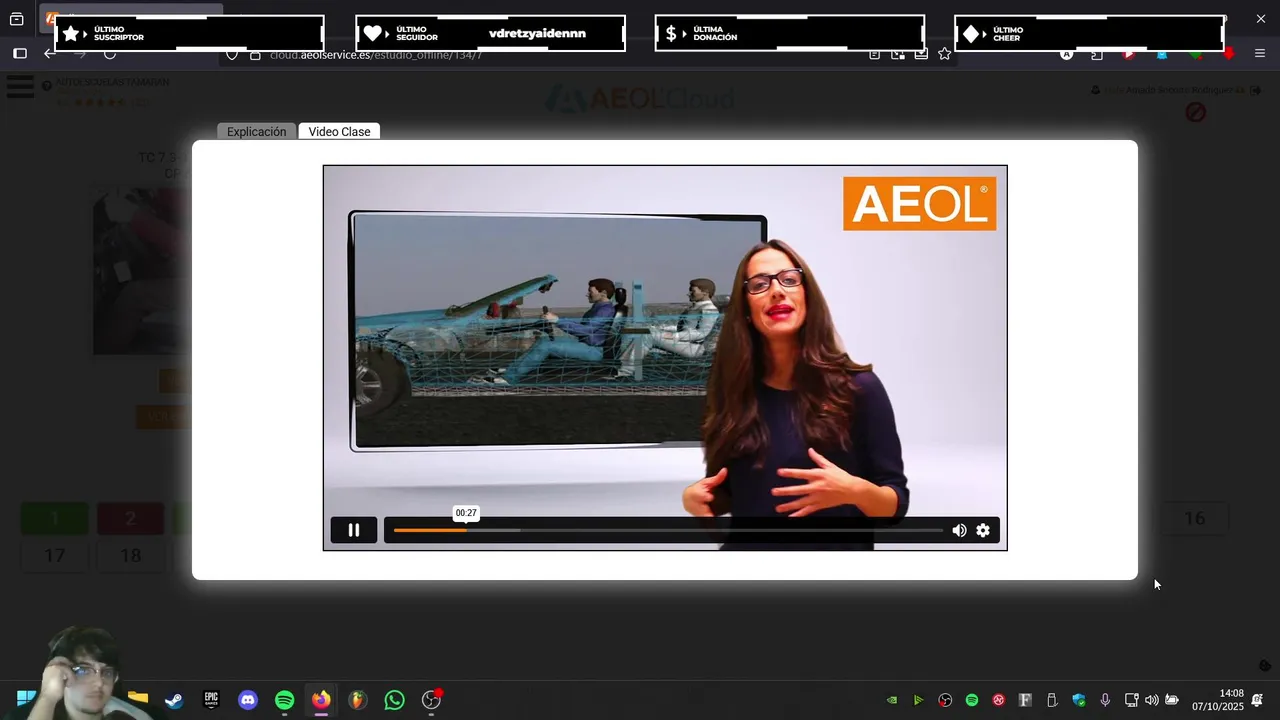1280x720 pixels.
Task: Click the 00:27 time marker on the timeline
Action: point(466,513)
